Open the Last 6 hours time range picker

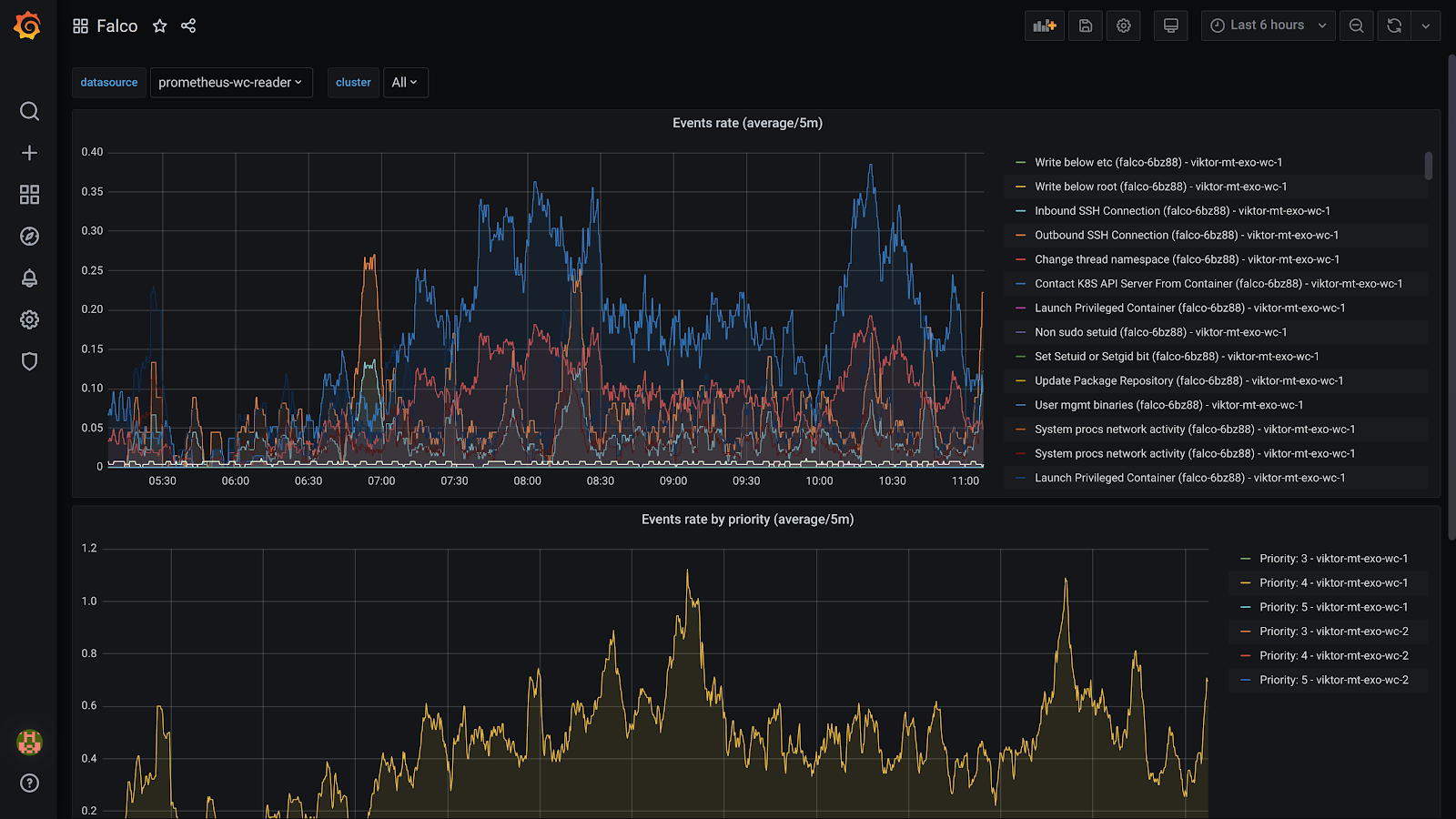point(1266,25)
